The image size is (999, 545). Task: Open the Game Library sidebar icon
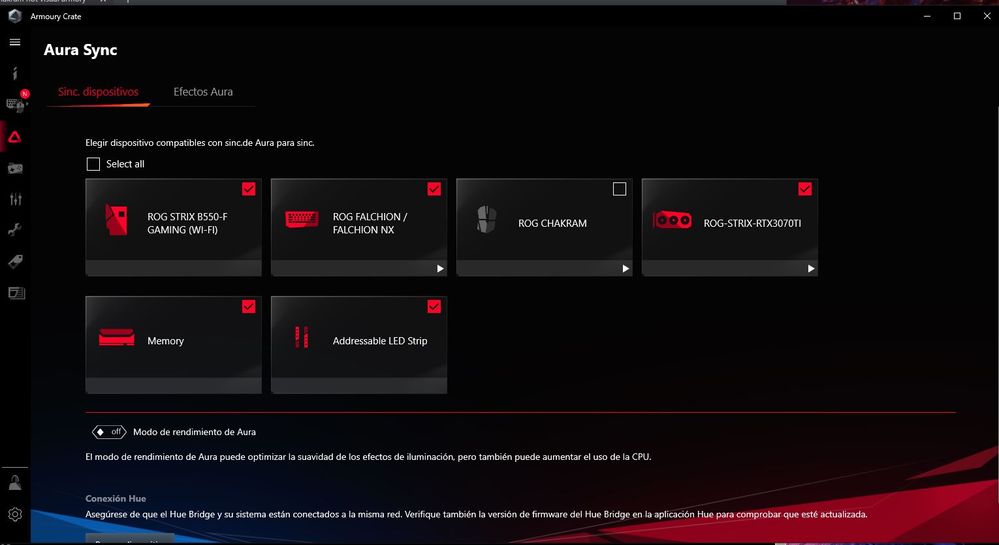pos(15,168)
